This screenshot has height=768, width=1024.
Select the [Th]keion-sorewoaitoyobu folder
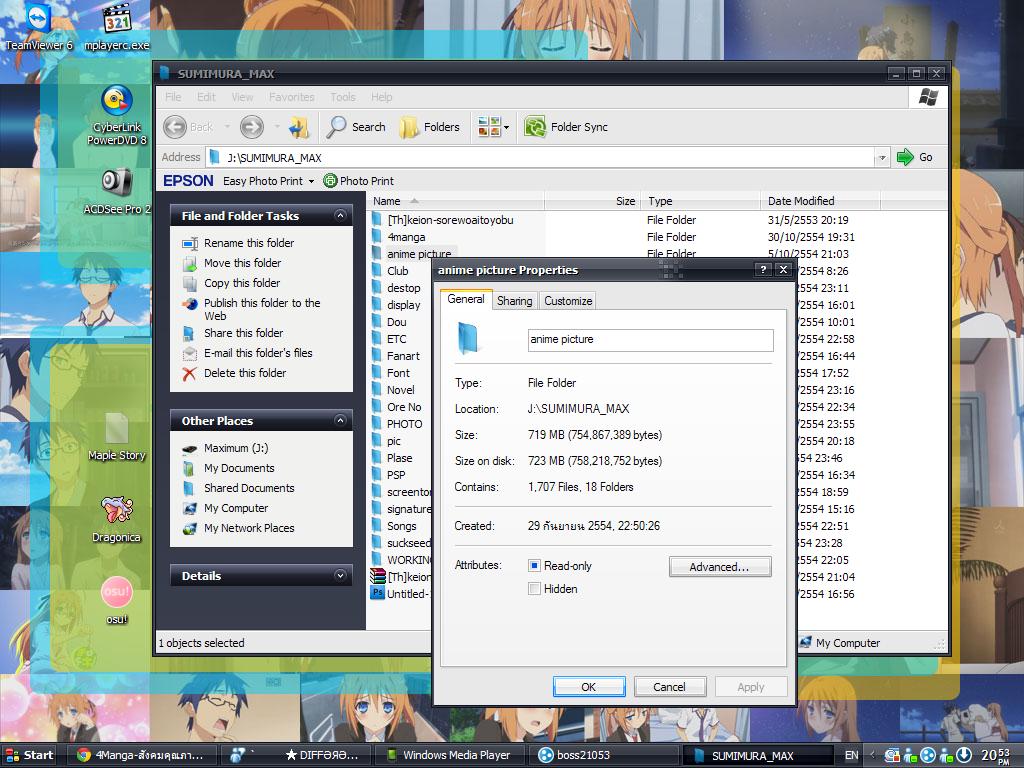click(x=450, y=220)
